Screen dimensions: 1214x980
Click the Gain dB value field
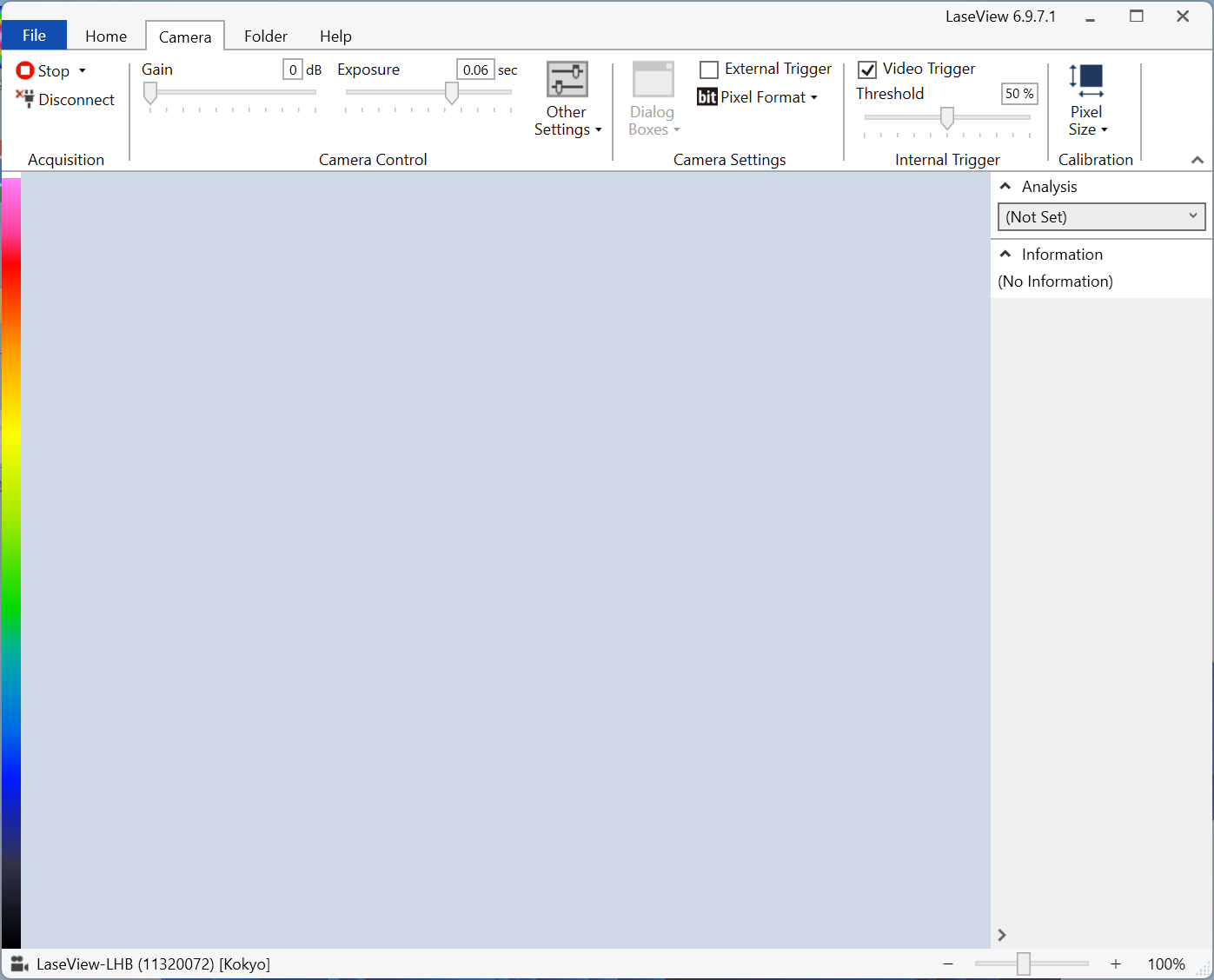293,70
